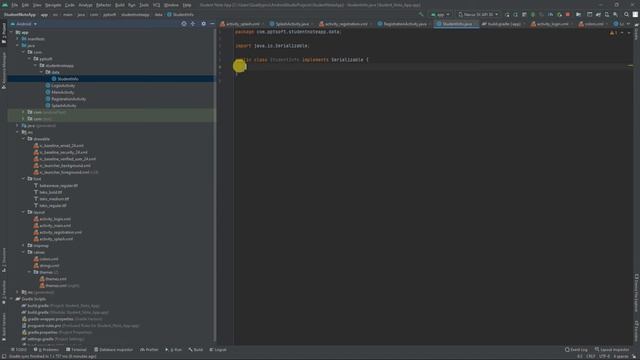Open the Help menu
Screen dimensions: 640x360
click(x=187, y=5)
